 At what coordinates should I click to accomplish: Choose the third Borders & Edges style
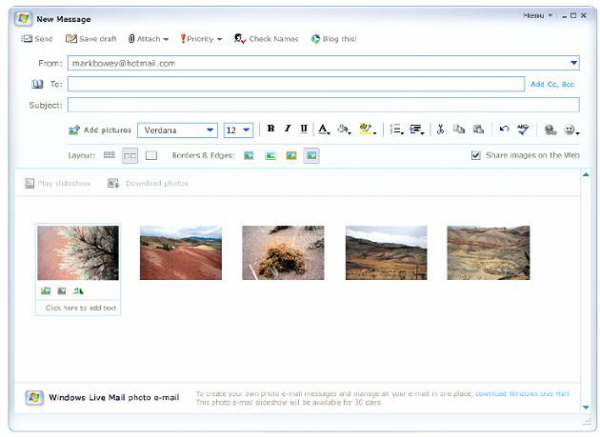coord(291,155)
